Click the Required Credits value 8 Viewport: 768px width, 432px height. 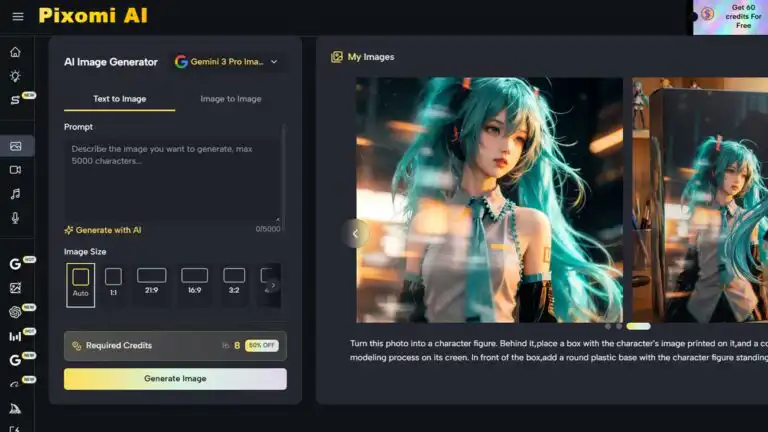point(237,345)
